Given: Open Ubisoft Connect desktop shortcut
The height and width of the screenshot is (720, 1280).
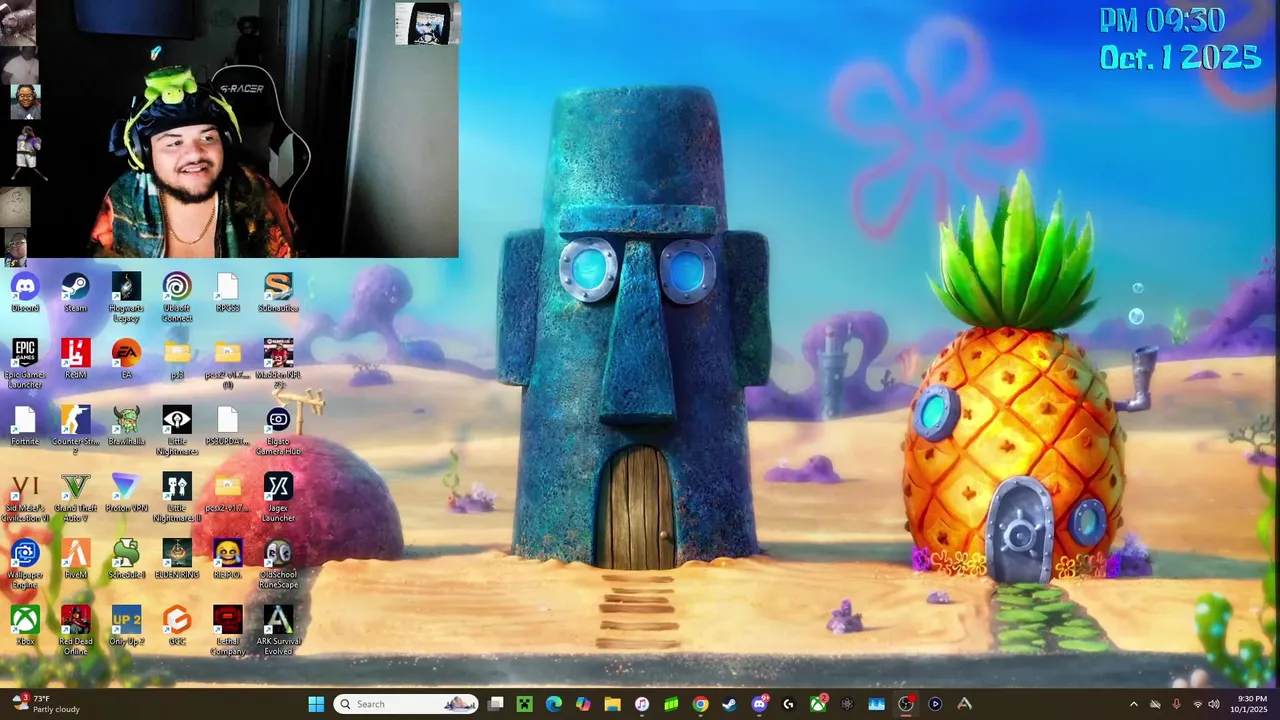Looking at the screenshot, I should pos(177,297).
